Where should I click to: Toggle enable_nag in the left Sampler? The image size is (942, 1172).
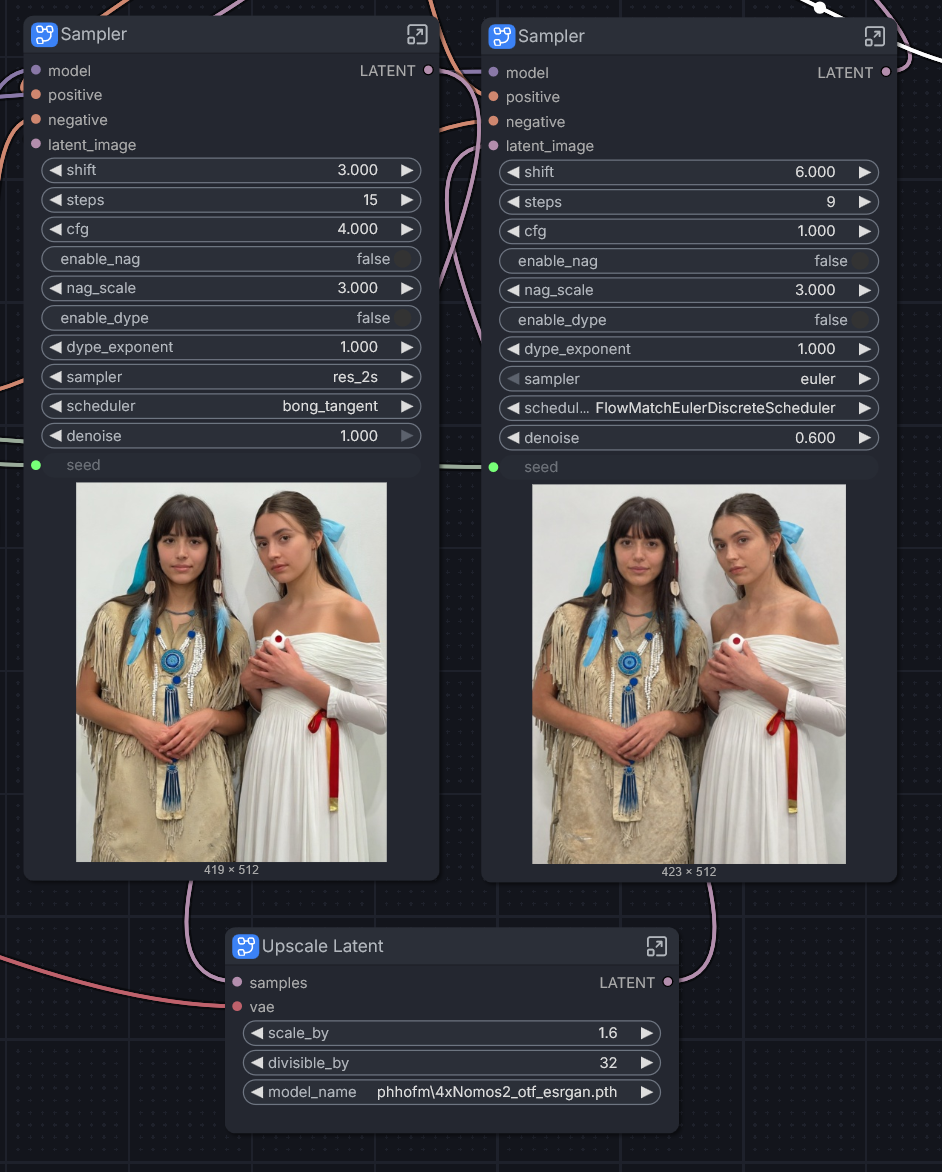tap(231, 259)
